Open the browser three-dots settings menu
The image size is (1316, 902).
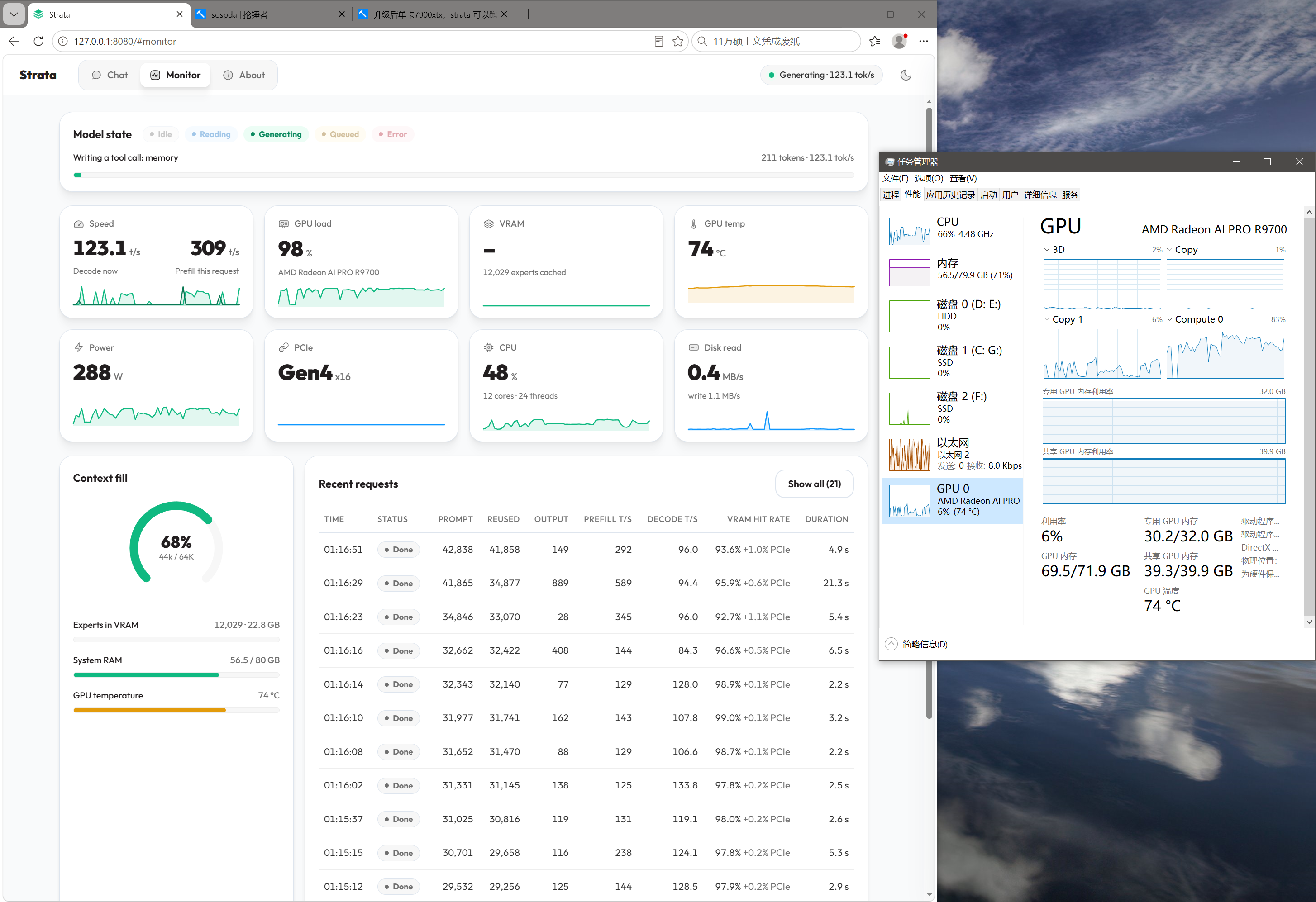pos(924,41)
